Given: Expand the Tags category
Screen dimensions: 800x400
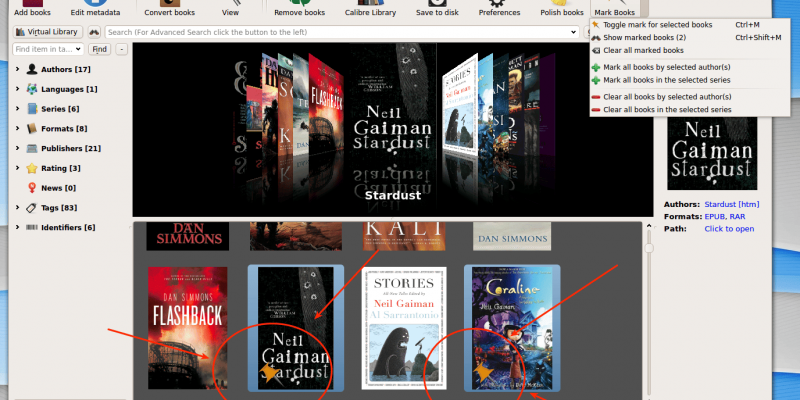Looking at the screenshot, I should [x=17, y=208].
